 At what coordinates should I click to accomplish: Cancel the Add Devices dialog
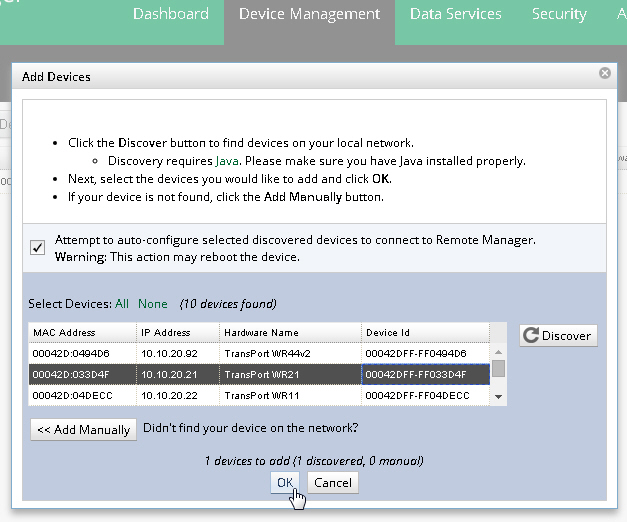[x=332, y=482]
